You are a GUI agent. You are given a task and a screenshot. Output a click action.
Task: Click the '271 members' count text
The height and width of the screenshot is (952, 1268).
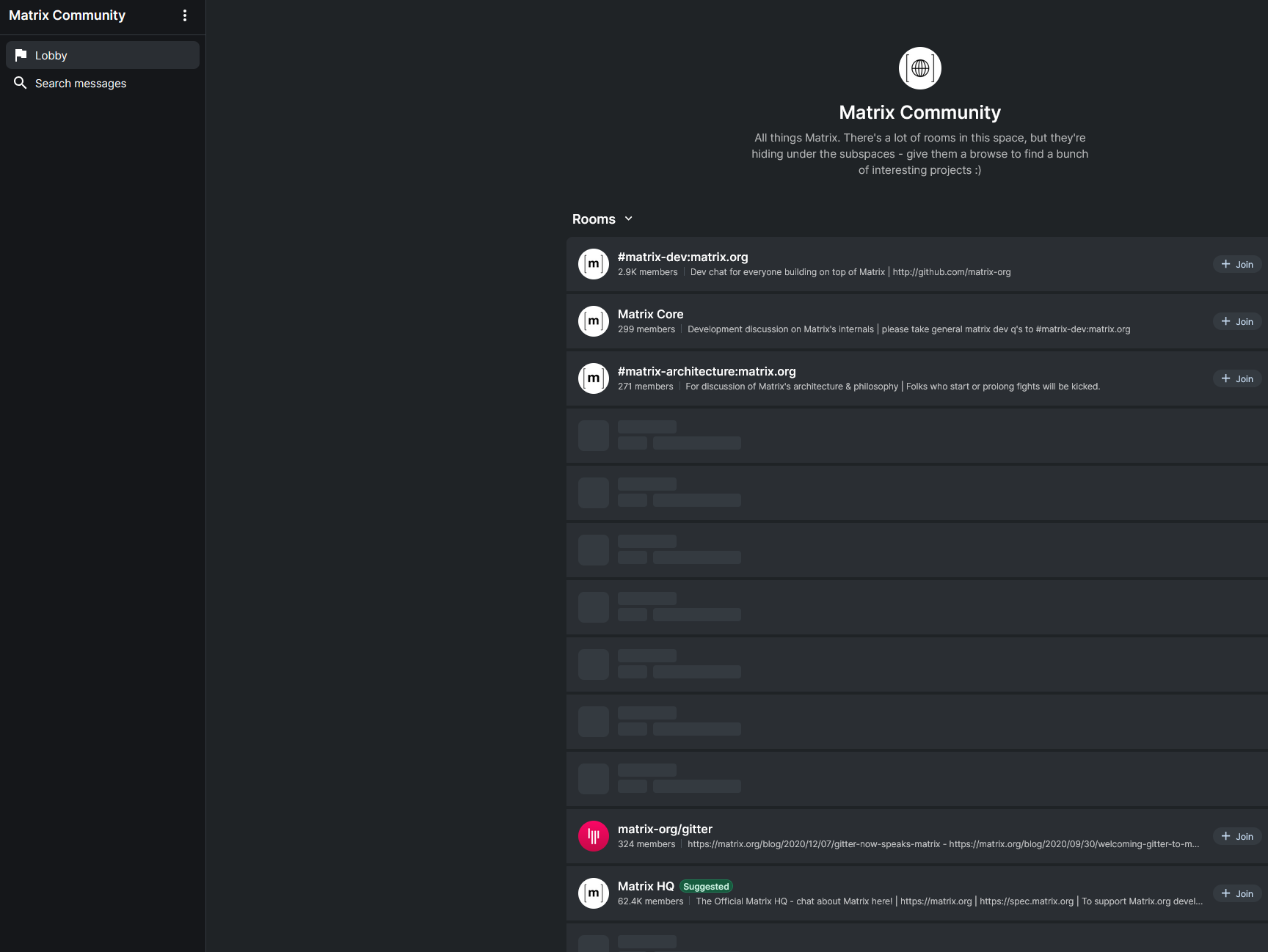(645, 387)
